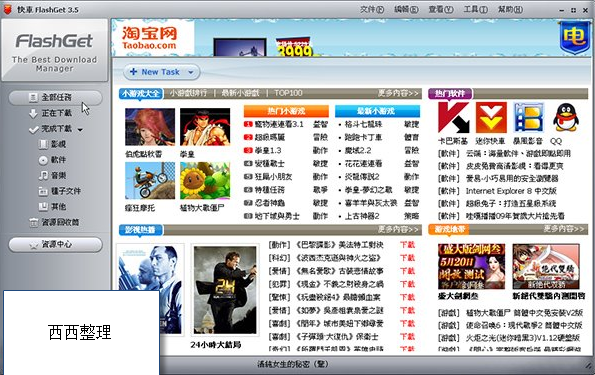Open the 幫助(H) menu

(x=510, y=9)
